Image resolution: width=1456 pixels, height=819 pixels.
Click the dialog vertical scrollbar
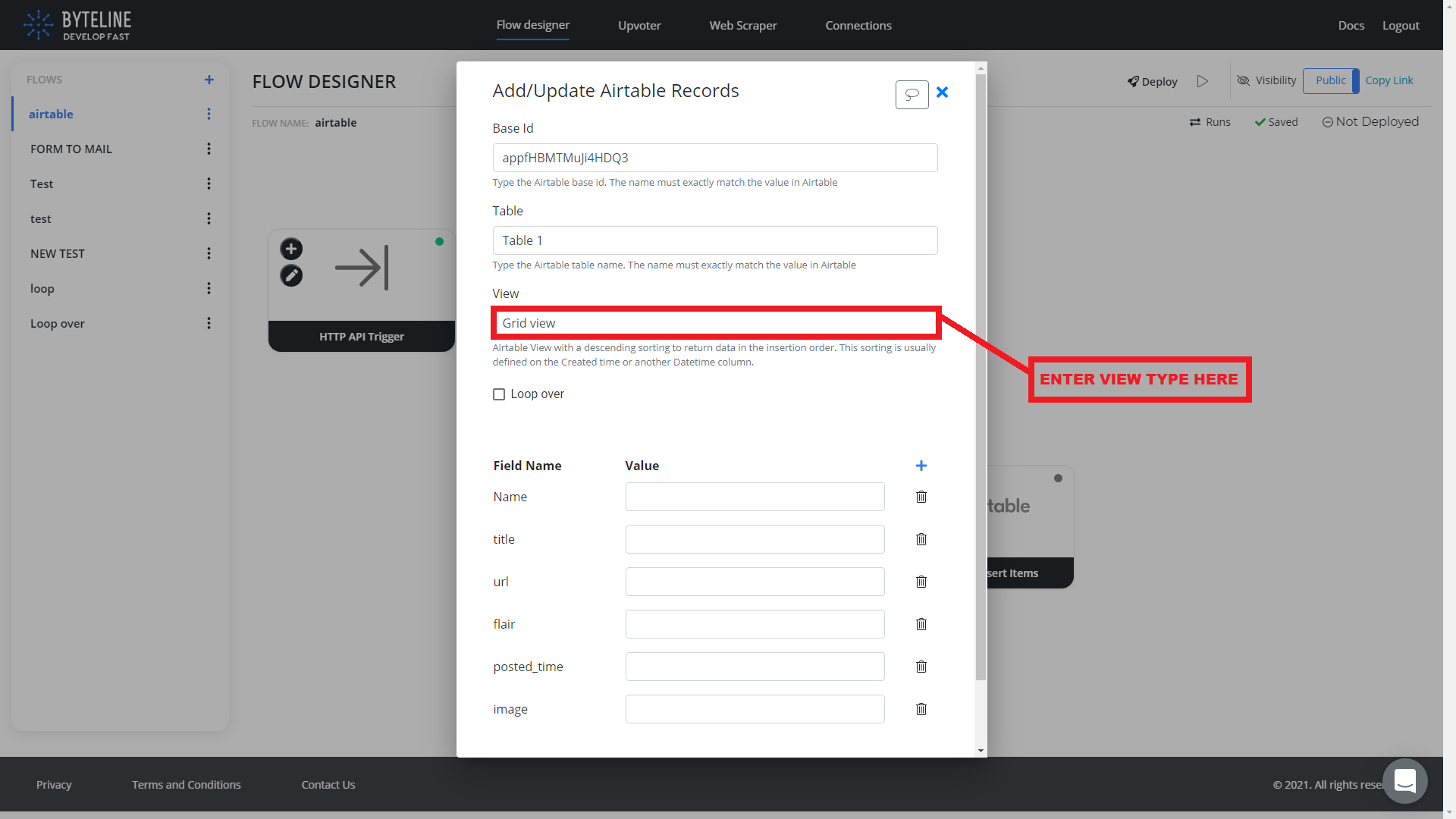981,377
